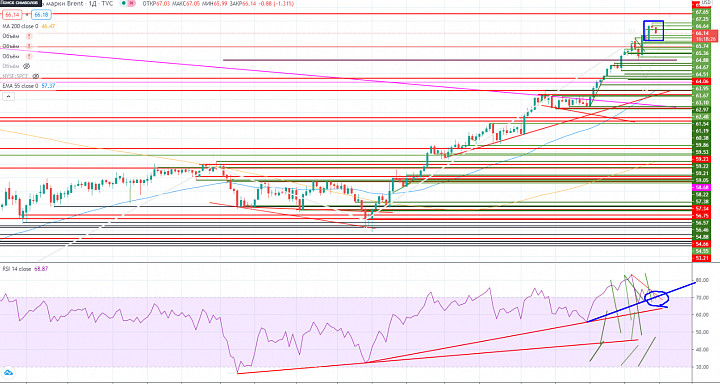
Task: Click the RSI scale level 50.00
Action: pos(703,332)
